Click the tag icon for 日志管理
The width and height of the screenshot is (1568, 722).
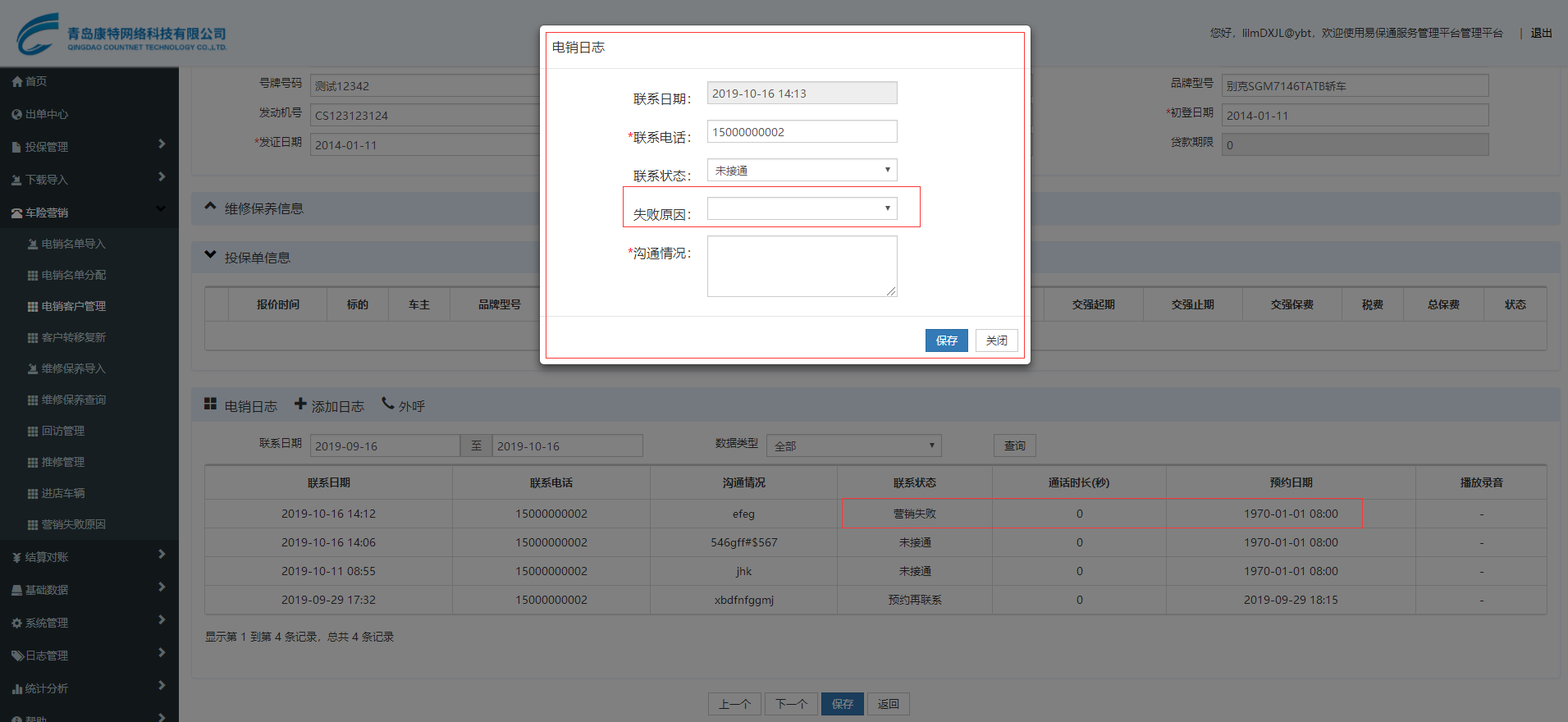click(x=16, y=656)
